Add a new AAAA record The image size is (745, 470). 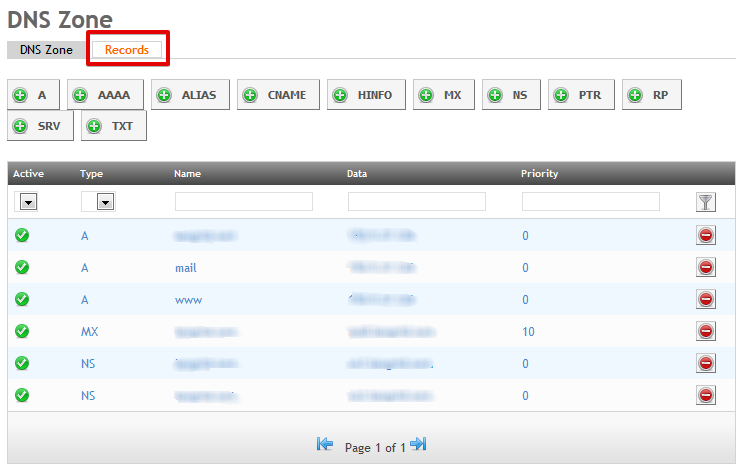tap(105, 95)
